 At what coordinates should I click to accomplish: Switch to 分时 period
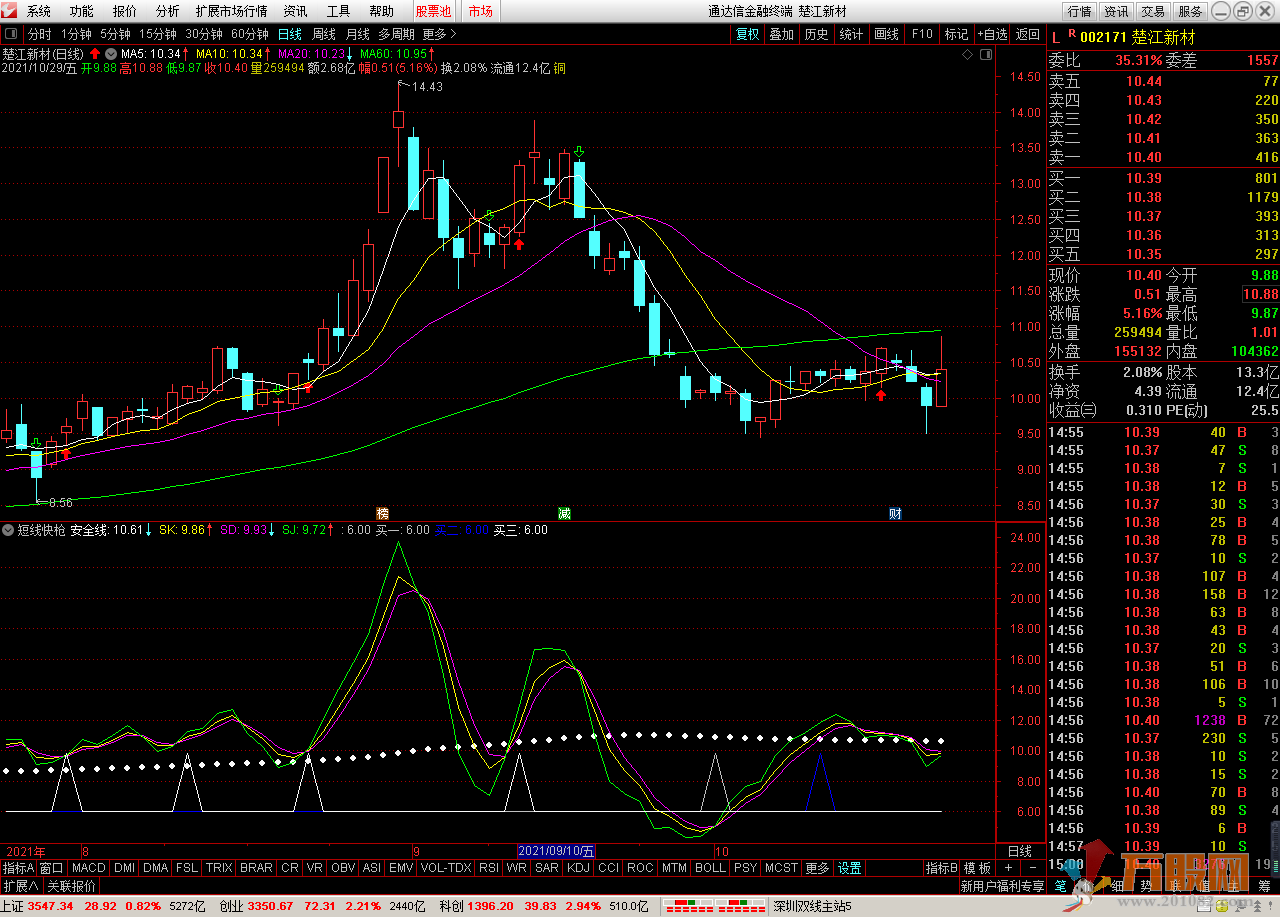[x=39, y=34]
